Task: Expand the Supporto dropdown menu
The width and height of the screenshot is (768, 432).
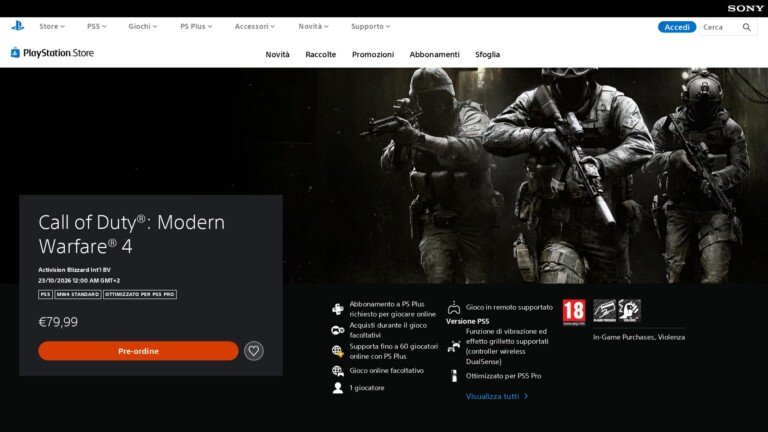Action: [370, 26]
